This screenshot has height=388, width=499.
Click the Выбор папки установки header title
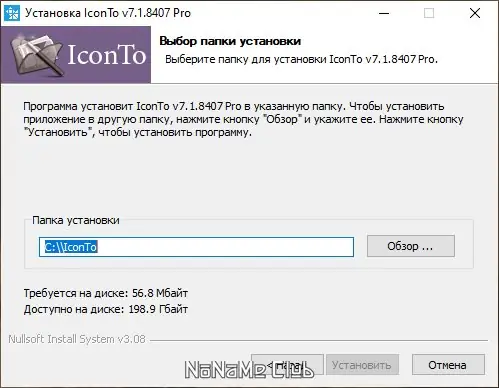[x=230, y=41]
